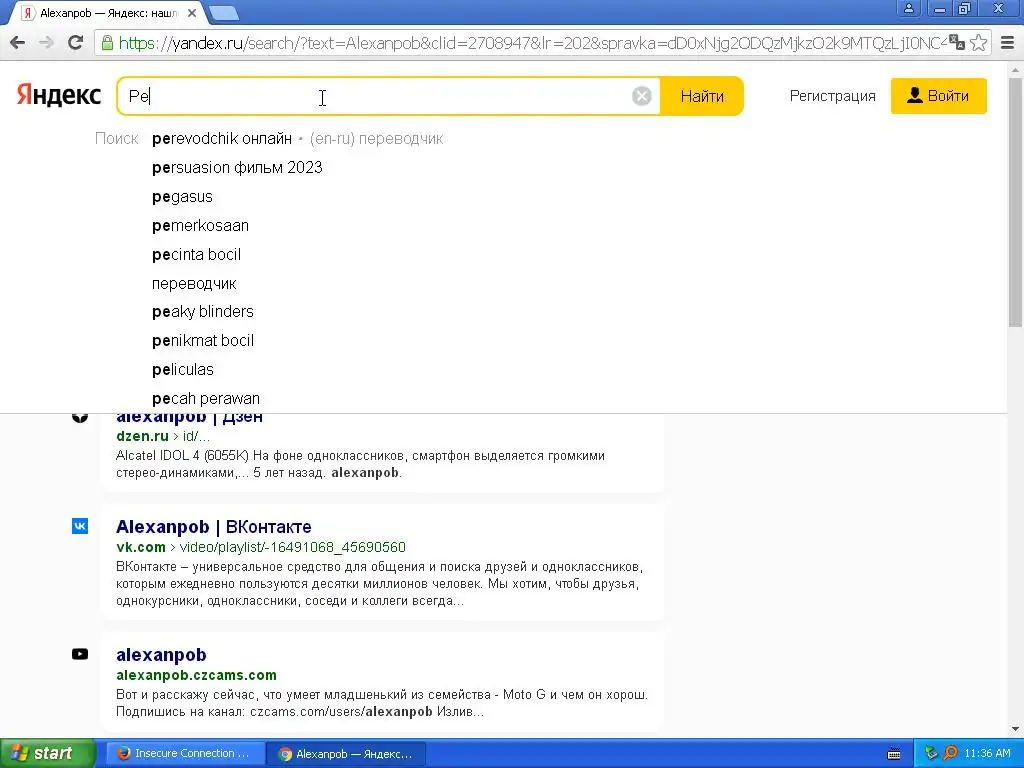
Task: Click the orange magnifier tray icon
Action: [x=950, y=753]
